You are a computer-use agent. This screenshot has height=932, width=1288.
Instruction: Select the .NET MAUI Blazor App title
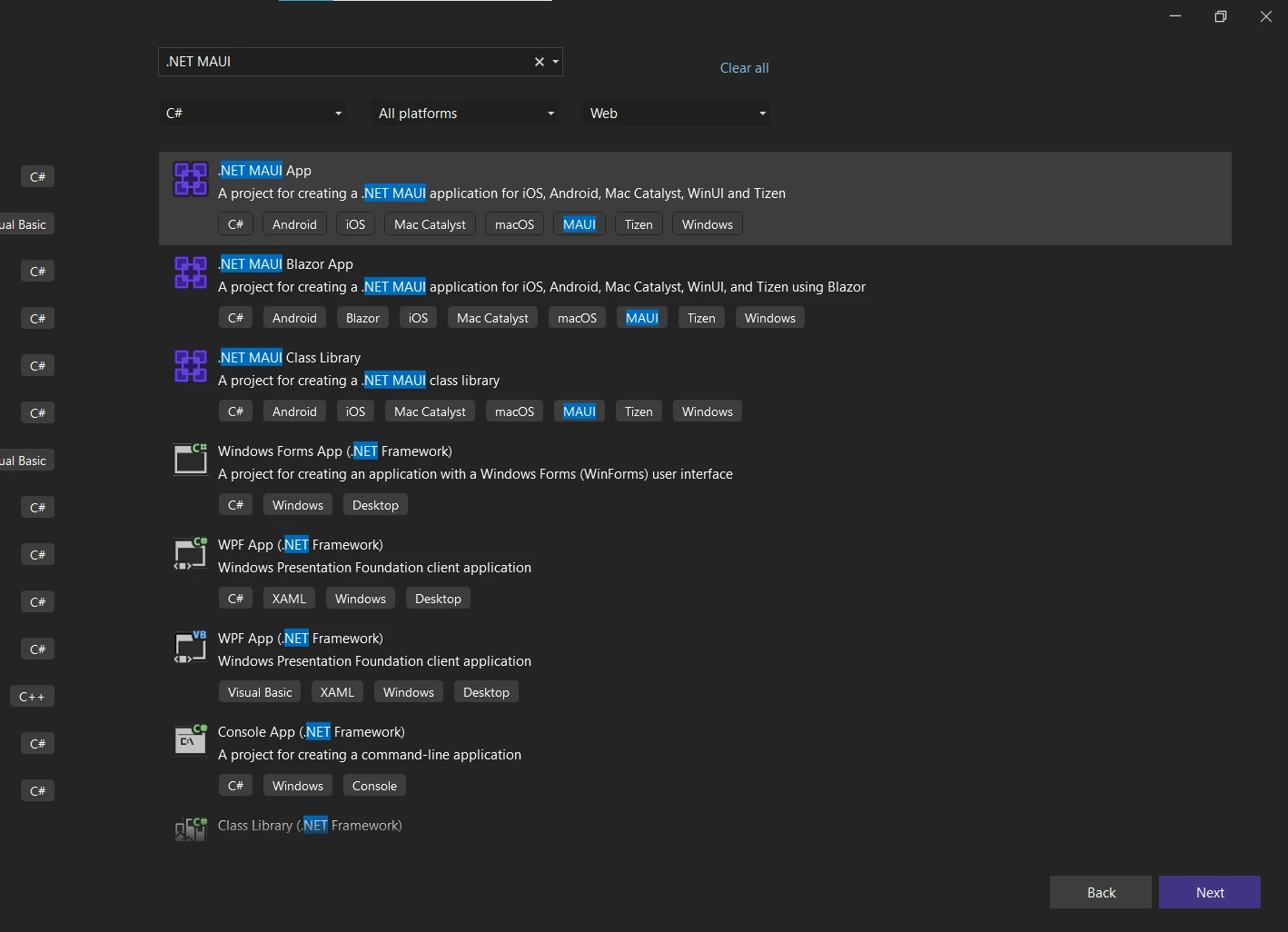pos(285,264)
